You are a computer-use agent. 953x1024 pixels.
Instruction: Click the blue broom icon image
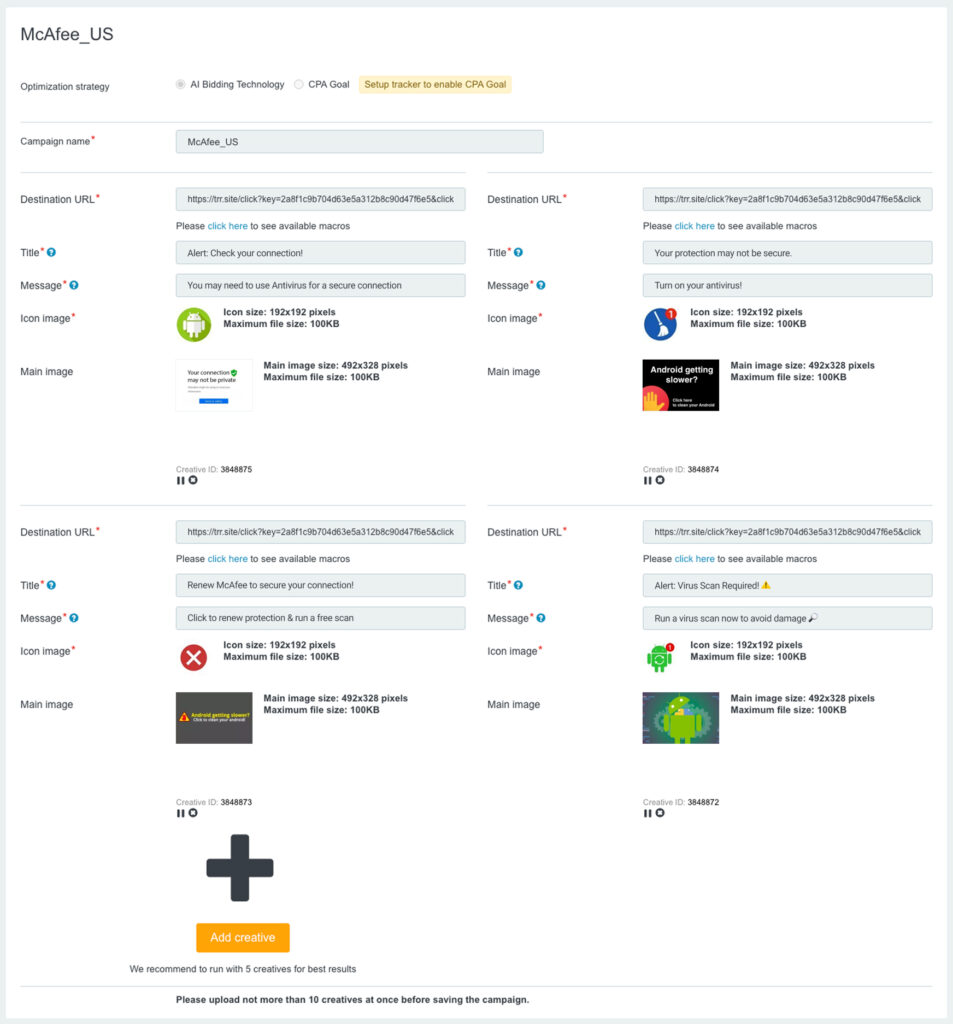click(660, 324)
